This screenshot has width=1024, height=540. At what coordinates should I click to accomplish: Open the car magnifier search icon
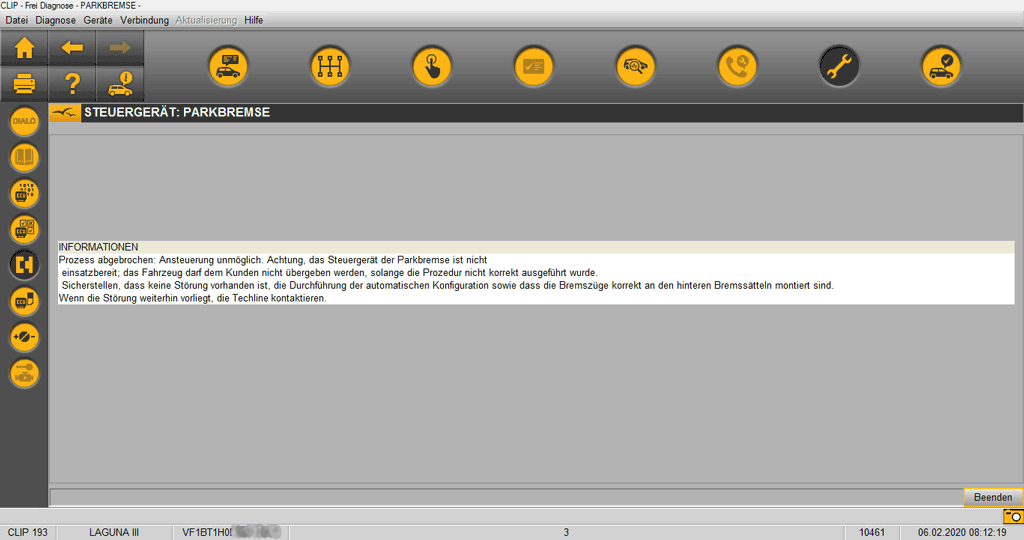[635, 67]
